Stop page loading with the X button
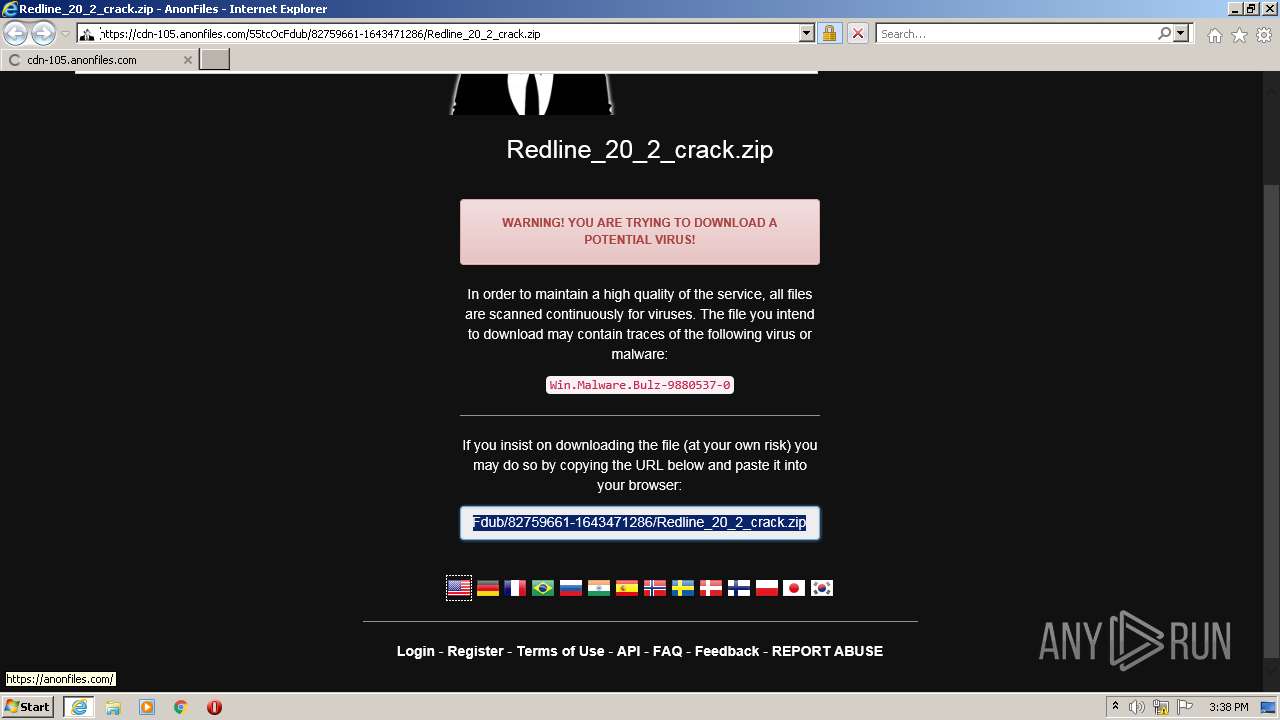1280x720 pixels. pyautogui.click(x=857, y=33)
